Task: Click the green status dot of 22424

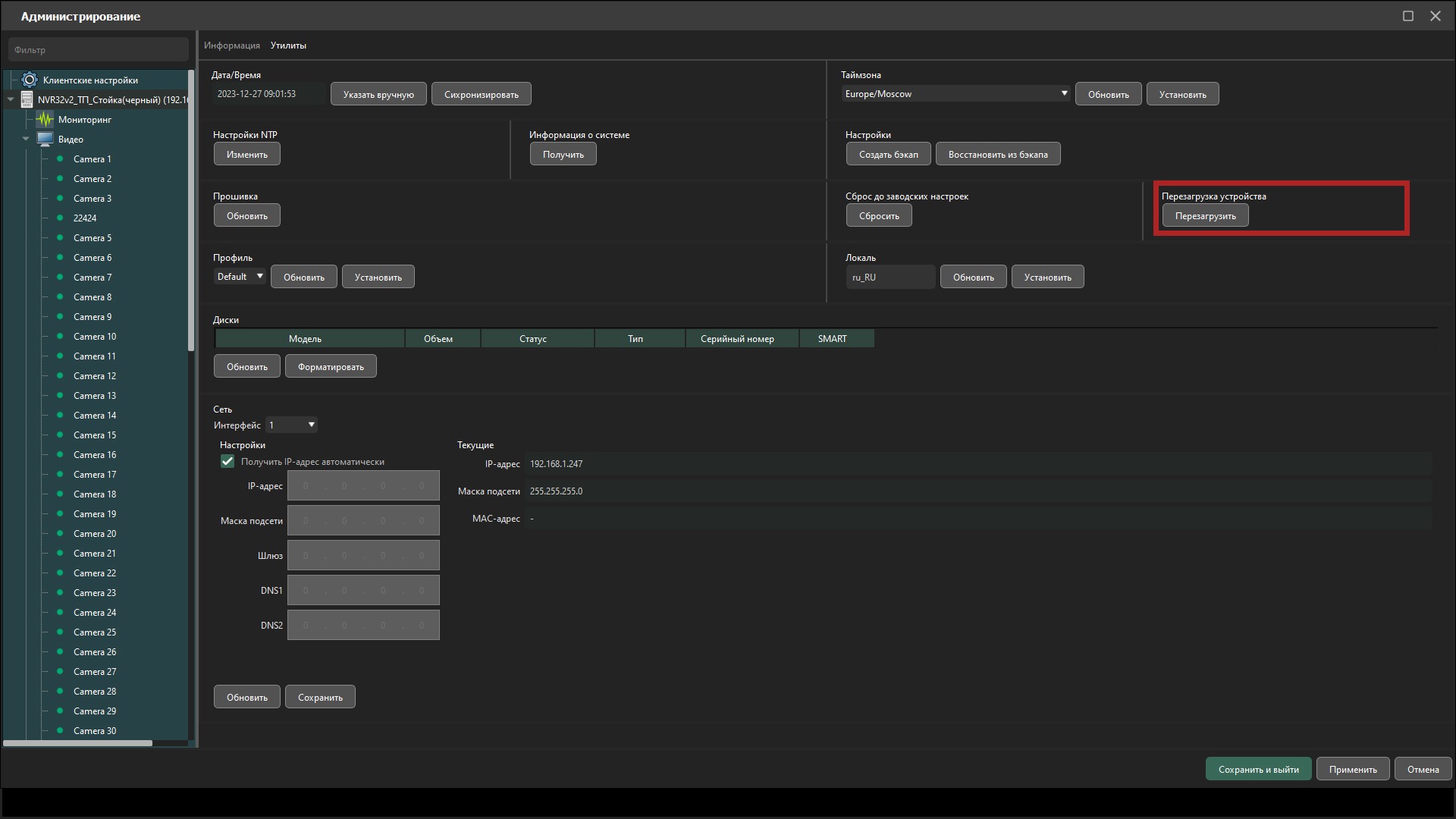Action: click(x=60, y=218)
